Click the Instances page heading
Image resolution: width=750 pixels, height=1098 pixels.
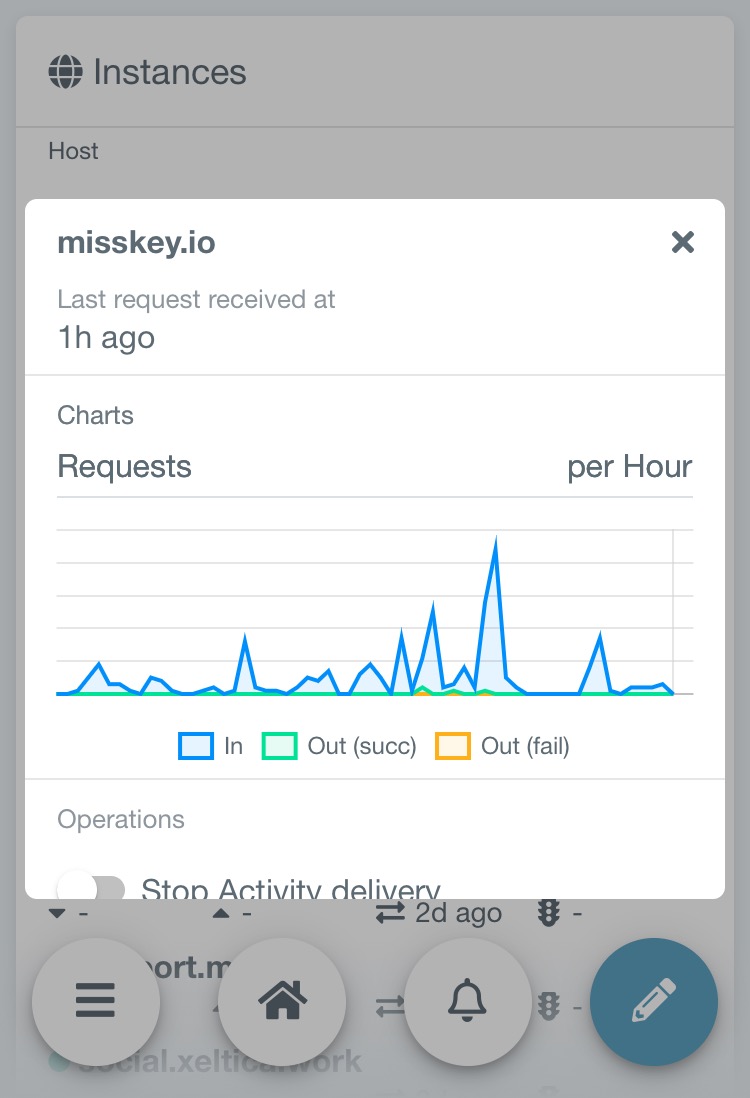point(169,72)
